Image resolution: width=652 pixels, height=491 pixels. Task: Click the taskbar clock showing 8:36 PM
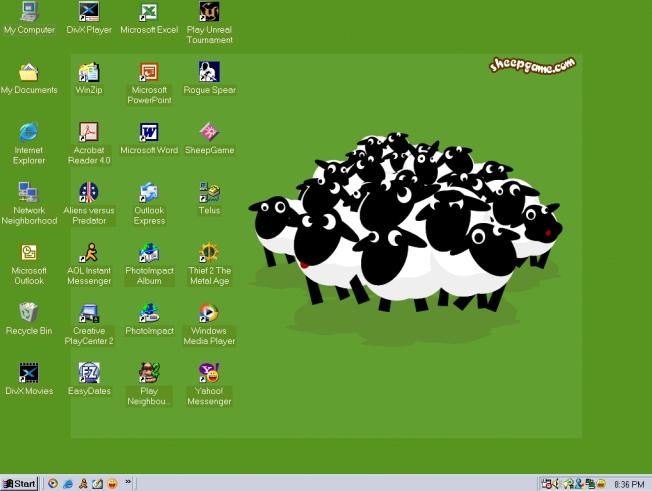point(629,484)
